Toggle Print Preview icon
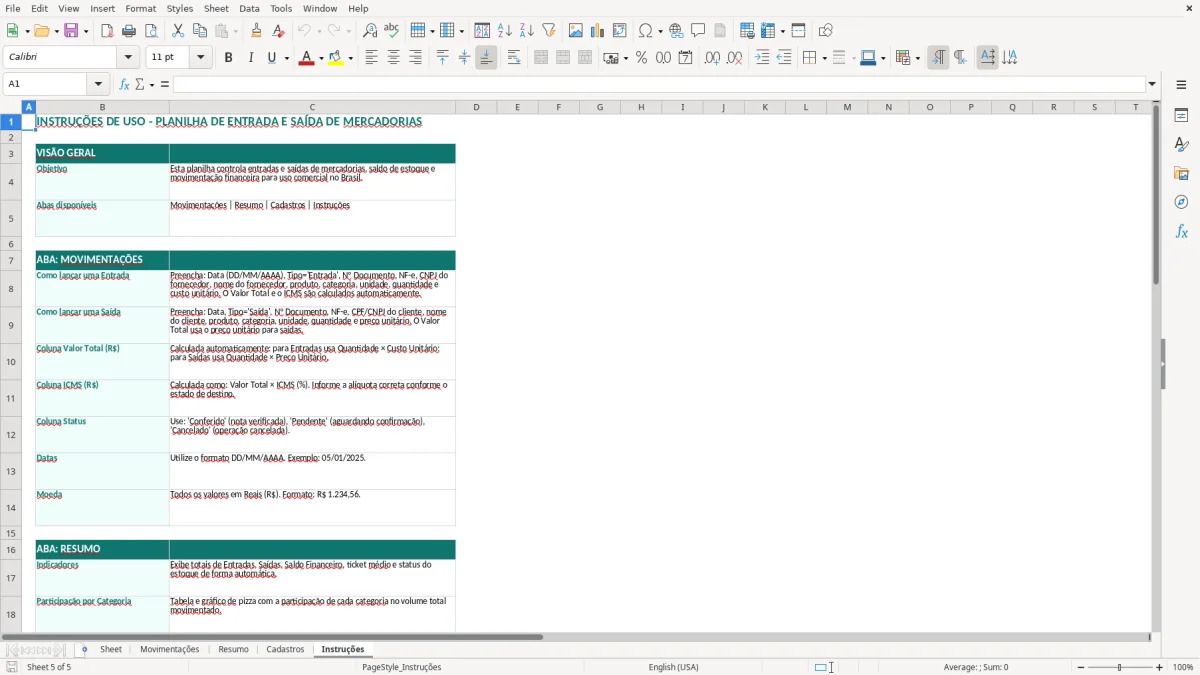The width and height of the screenshot is (1200, 675). click(x=151, y=31)
